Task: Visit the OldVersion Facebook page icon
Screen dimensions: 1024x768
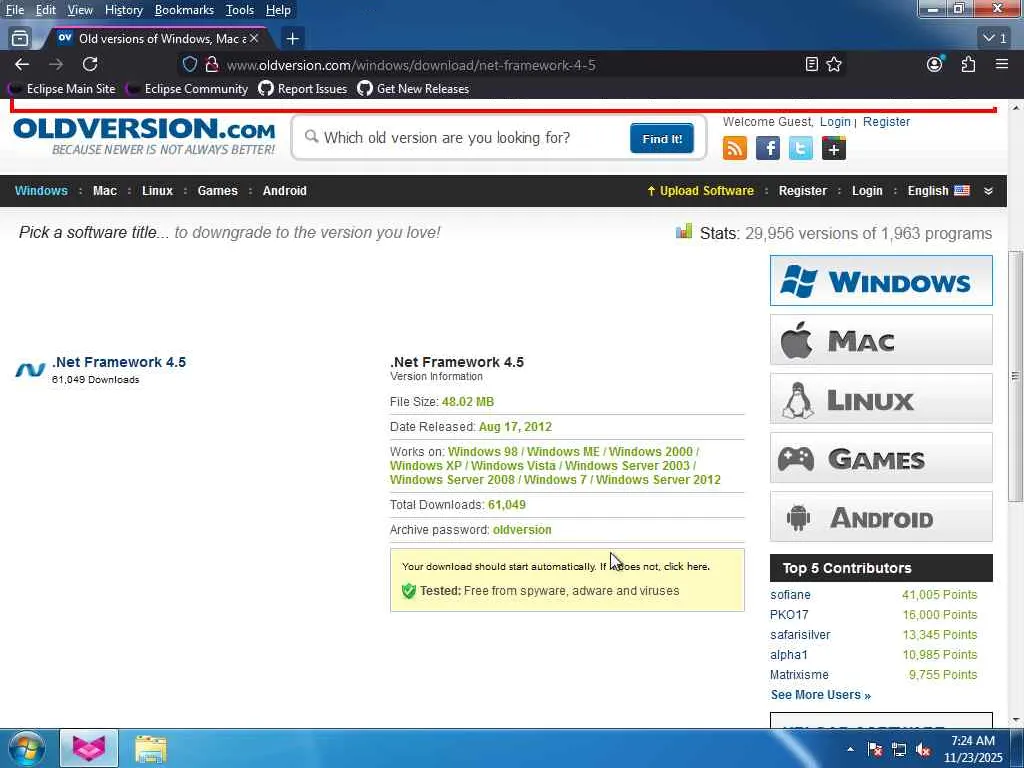Action: click(768, 148)
